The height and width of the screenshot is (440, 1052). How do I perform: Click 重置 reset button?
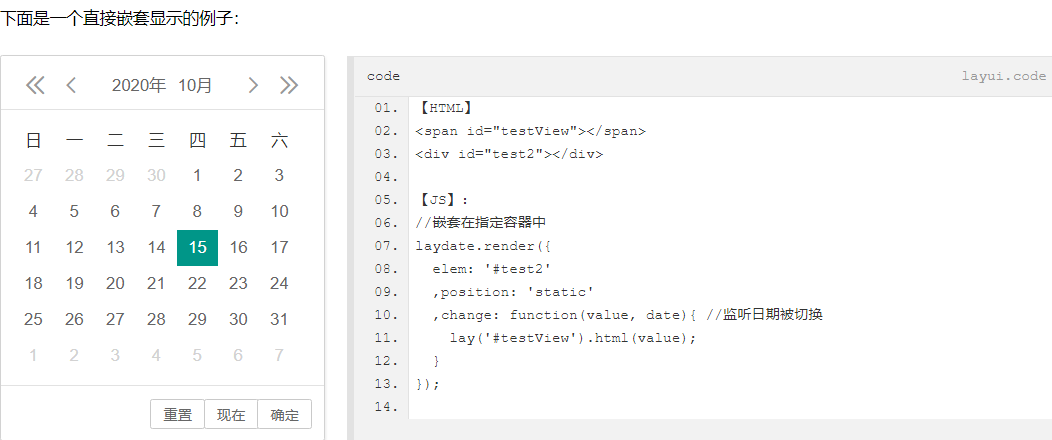pyautogui.click(x=177, y=415)
